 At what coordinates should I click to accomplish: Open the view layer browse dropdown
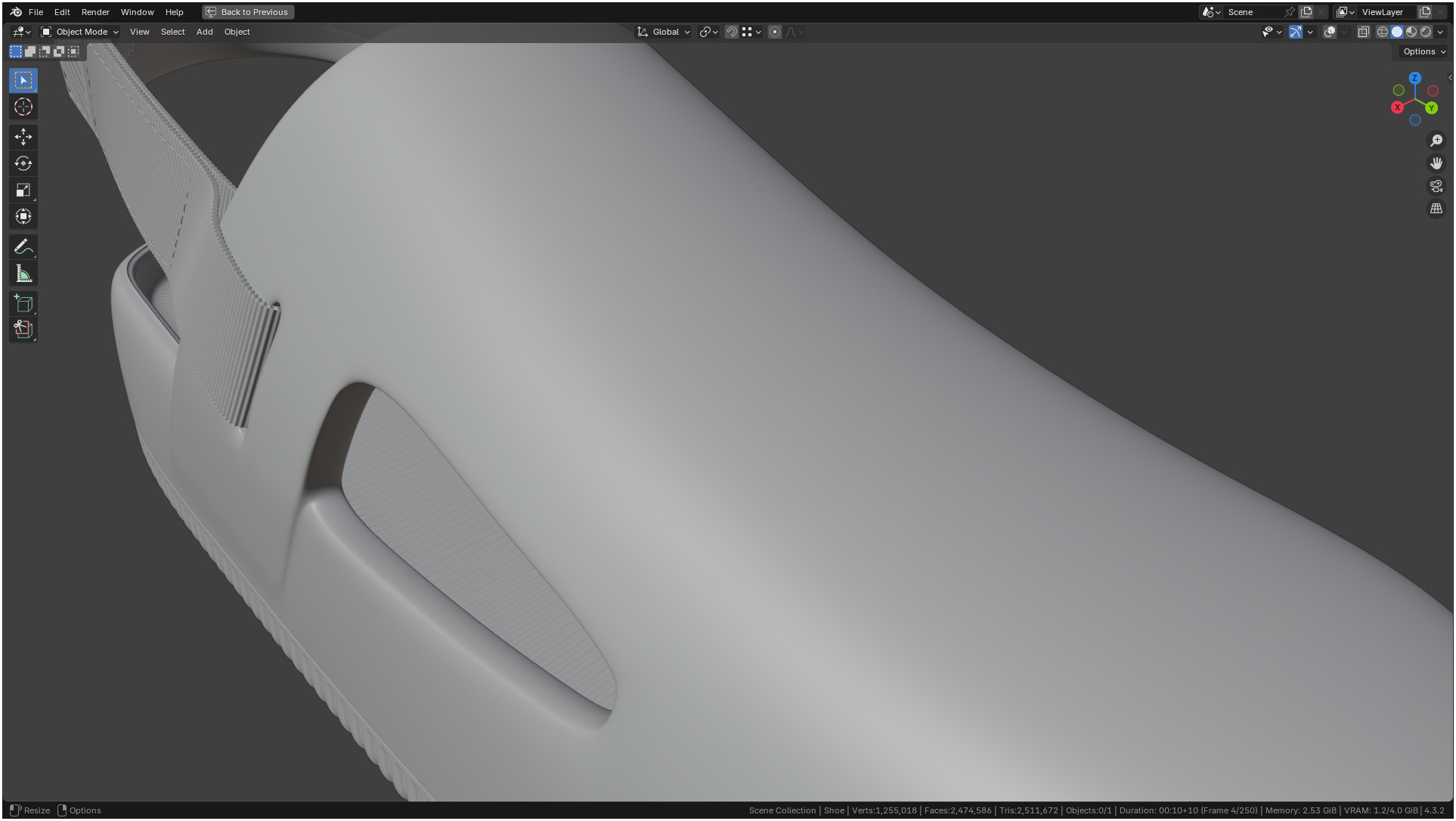pos(1346,12)
